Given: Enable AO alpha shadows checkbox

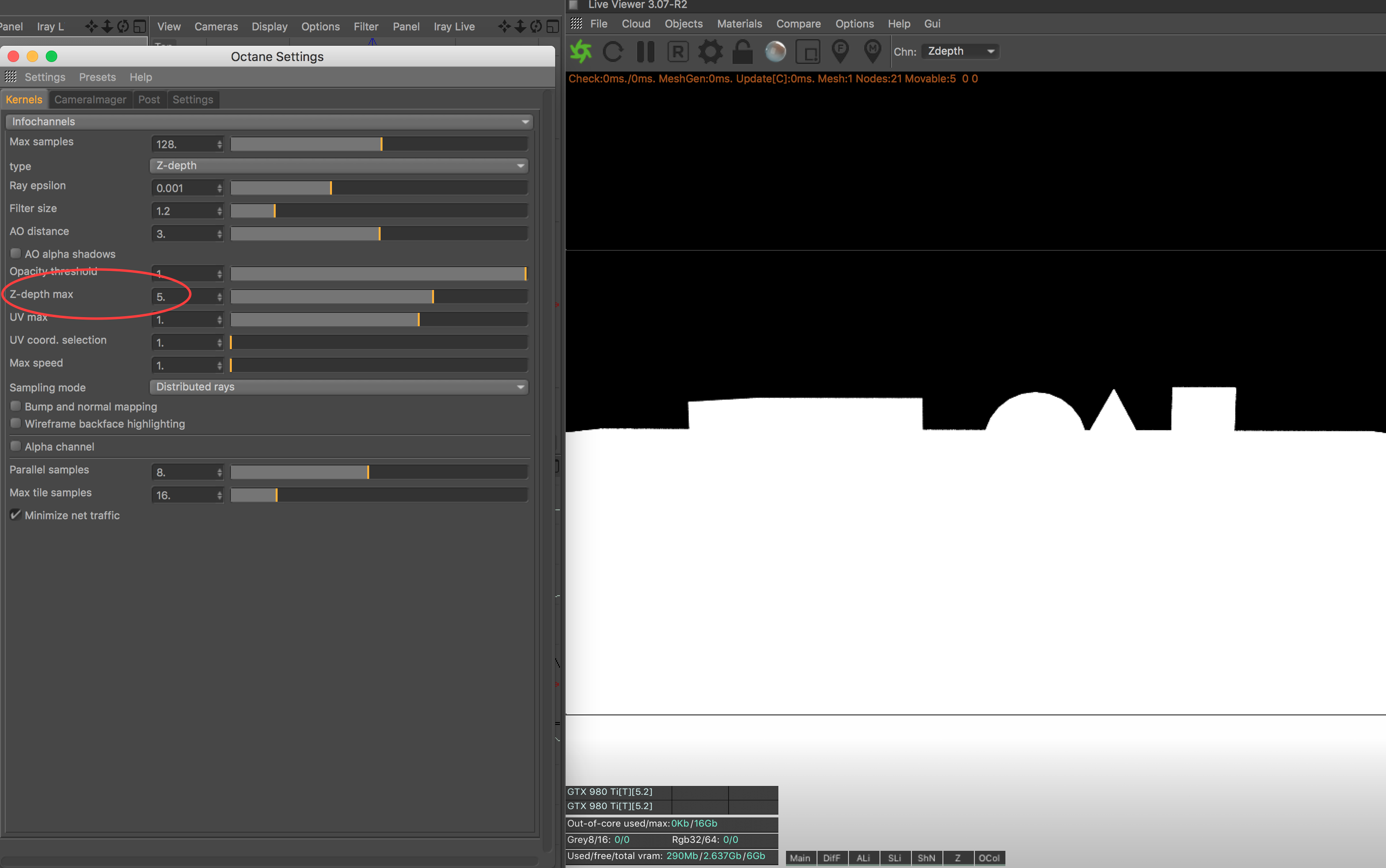Looking at the screenshot, I should [16, 254].
